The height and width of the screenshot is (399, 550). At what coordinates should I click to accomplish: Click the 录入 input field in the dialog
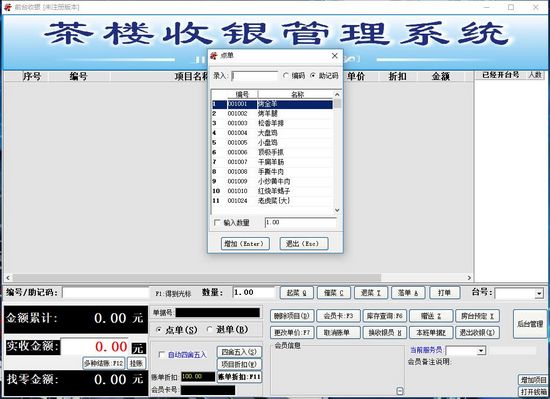click(x=255, y=76)
